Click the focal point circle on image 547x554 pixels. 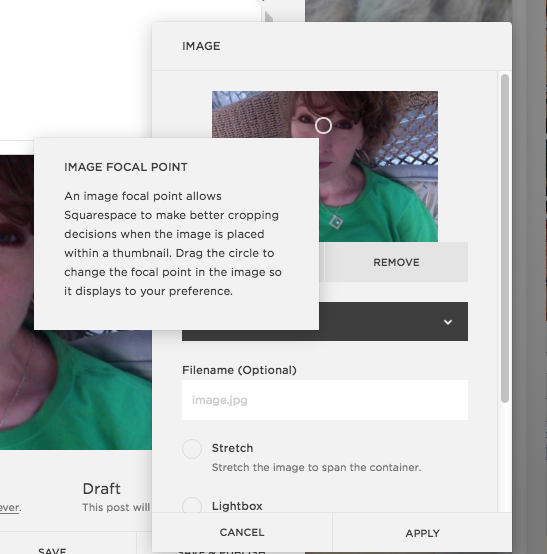[323, 125]
